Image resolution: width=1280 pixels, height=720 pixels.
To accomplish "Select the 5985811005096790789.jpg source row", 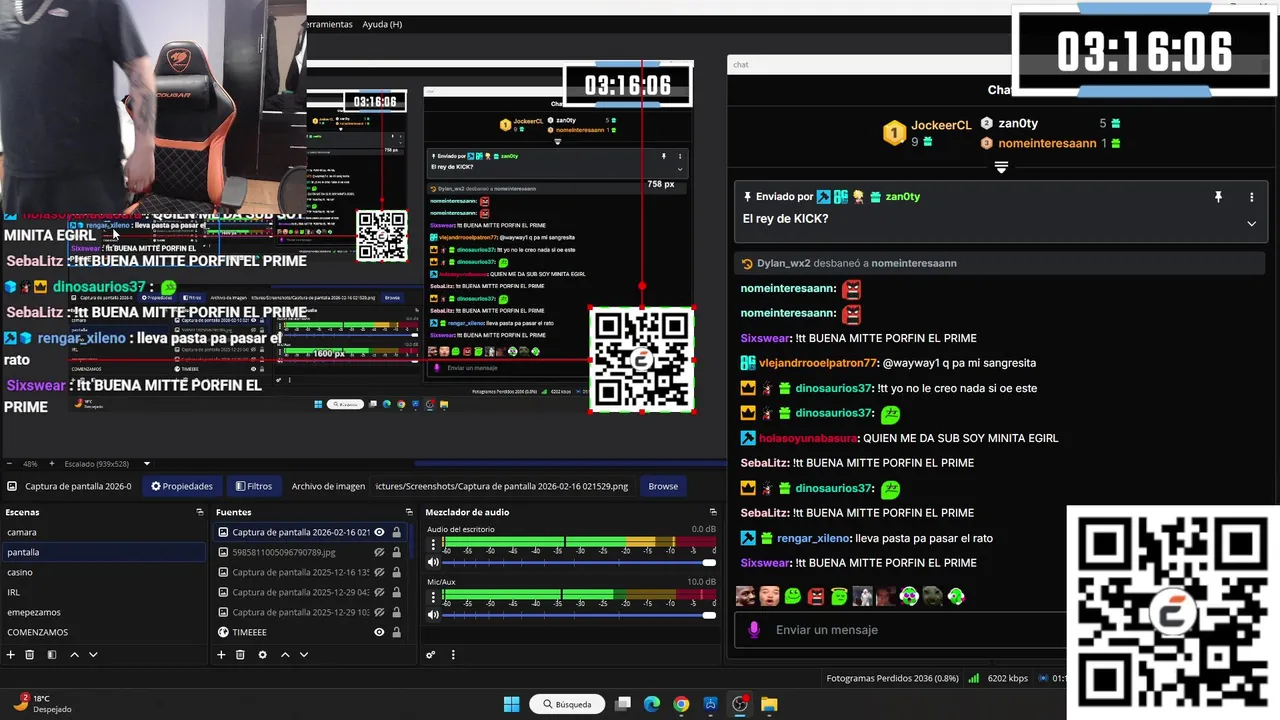I will (x=310, y=552).
